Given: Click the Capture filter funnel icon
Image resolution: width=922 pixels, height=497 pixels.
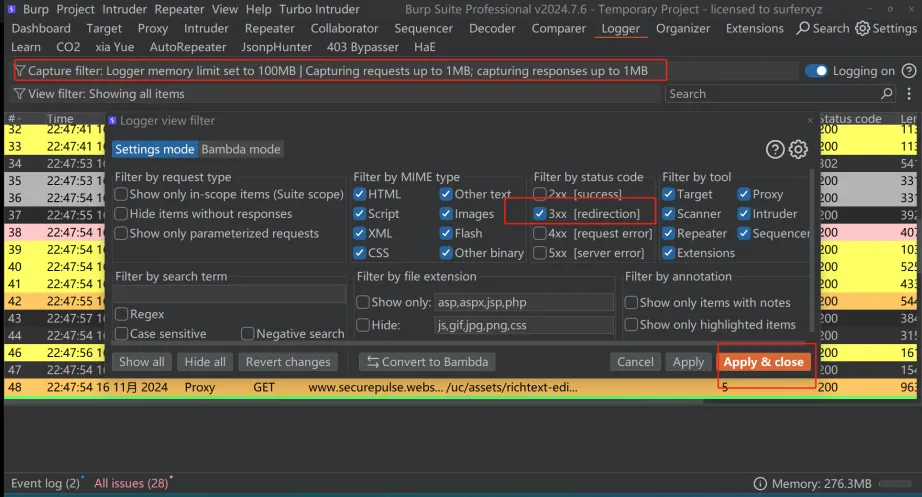Looking at the screenshot, I should pos(20,71).
